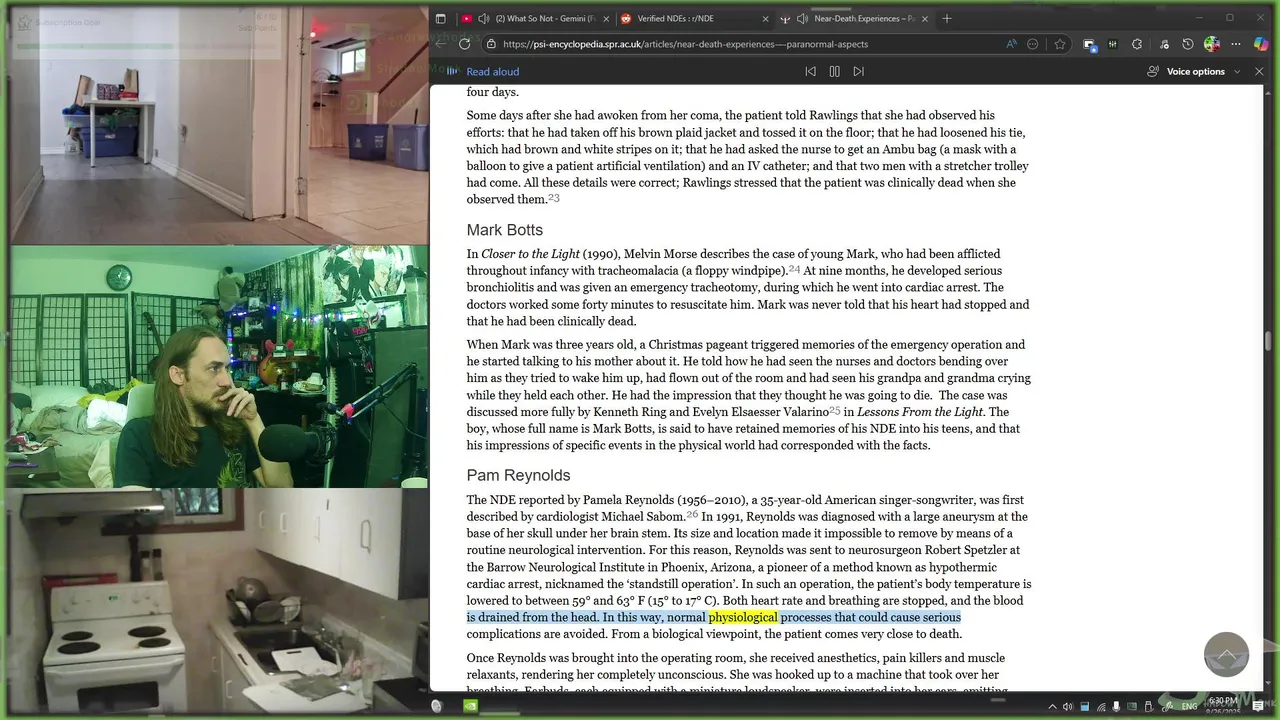Click the highlighted word physiological
Image resolution: width=1280 pixels, height=720 pixels.
point(743,617)
